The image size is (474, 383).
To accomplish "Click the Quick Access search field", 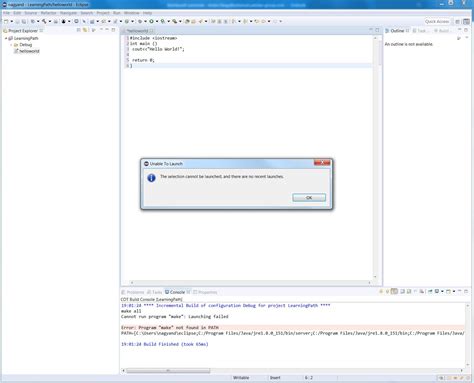I will 437,21.
